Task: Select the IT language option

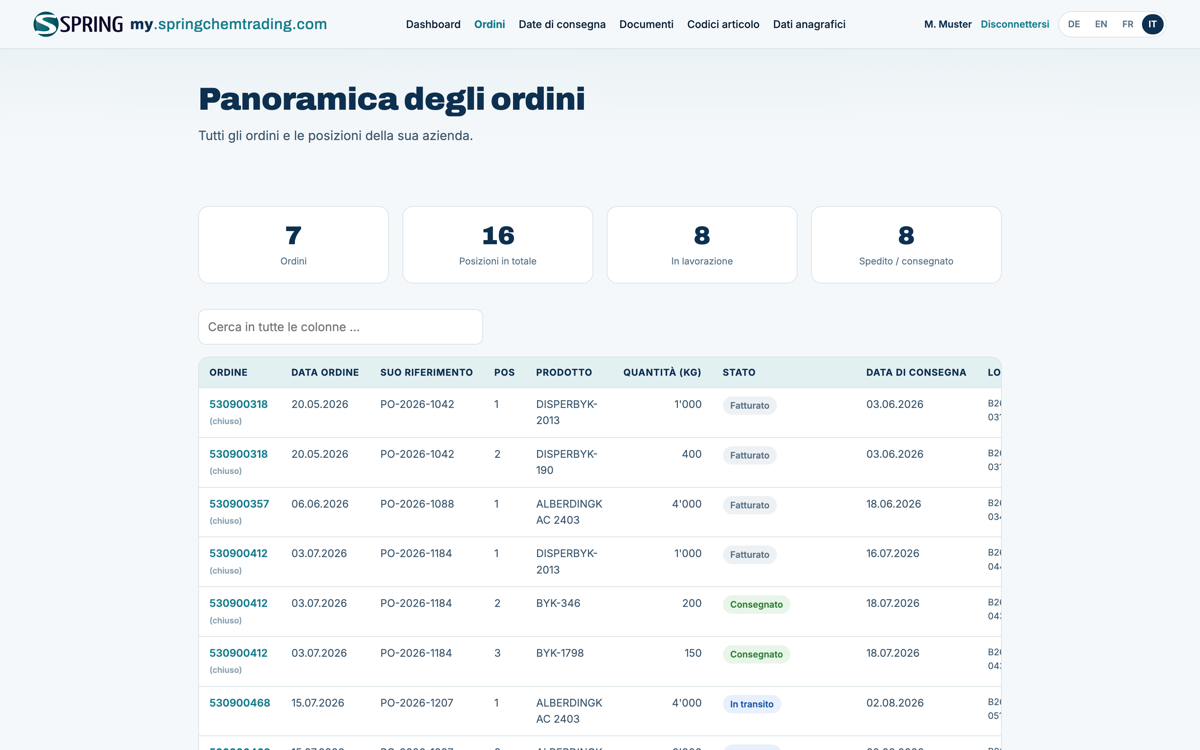Action: (x=1152, y=24)
